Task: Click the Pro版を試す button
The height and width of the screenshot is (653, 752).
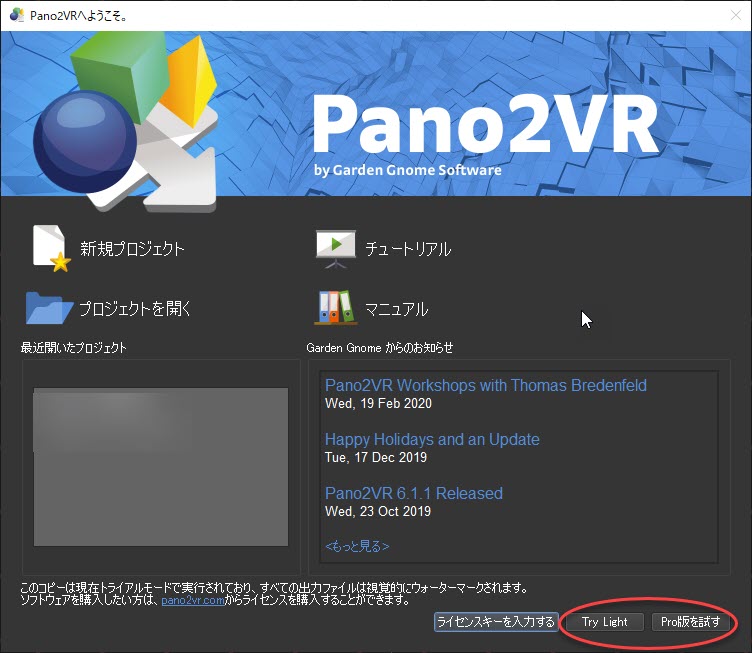Action: (x=691, y=622)
